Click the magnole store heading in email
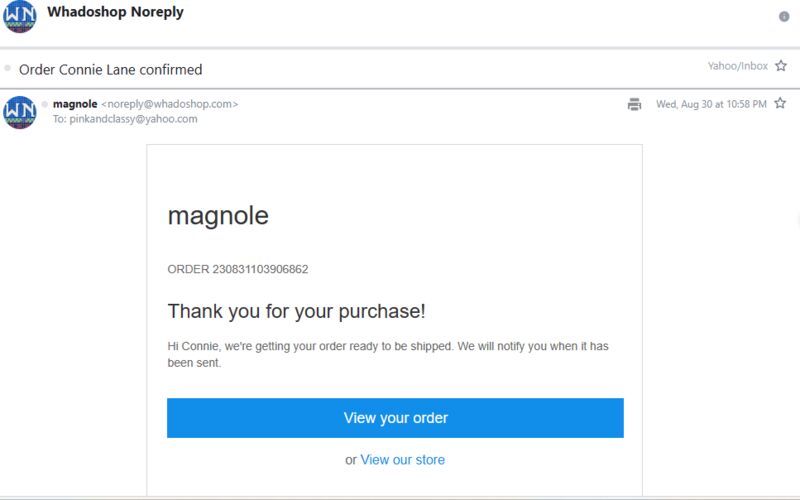The height and width of the screenshot is (500, 800). pos(218,216)
